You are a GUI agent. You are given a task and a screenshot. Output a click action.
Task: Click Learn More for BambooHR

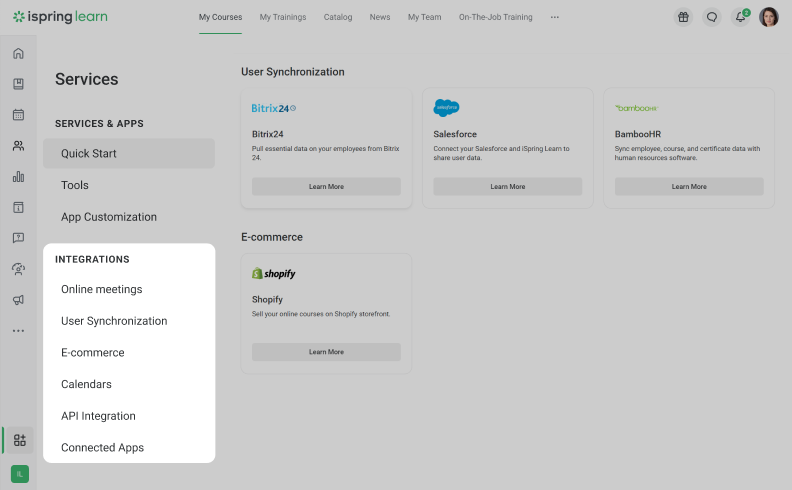click(x=689, y=186)
